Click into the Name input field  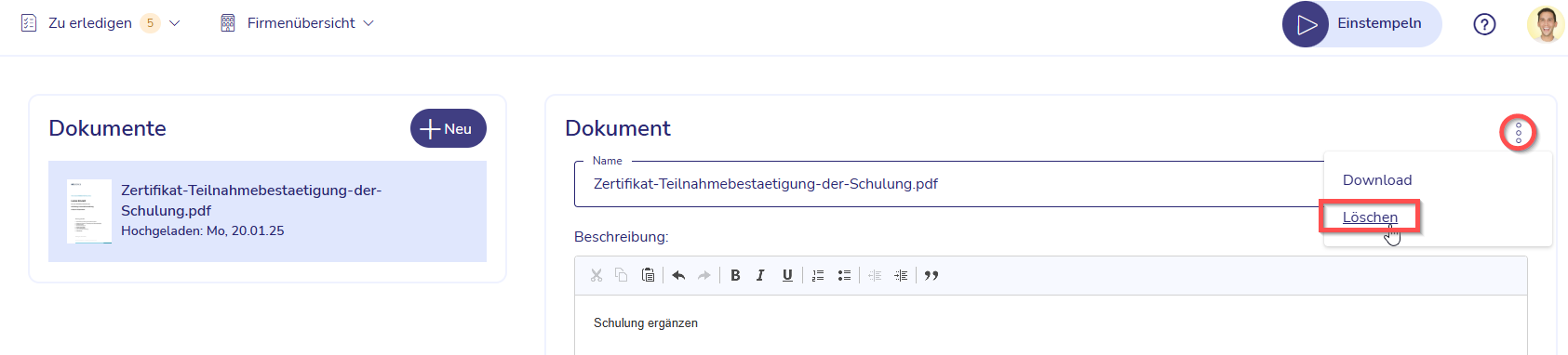click(x=949, y=184)
